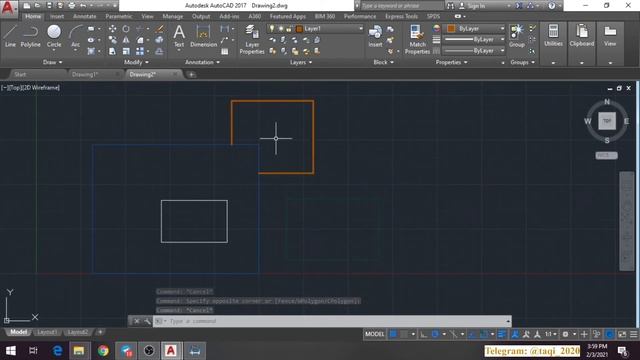The image size is (640, 360).
Task: Toggle lineweight display in status bar
Action: pyautogui.click(x=502, y=334)
